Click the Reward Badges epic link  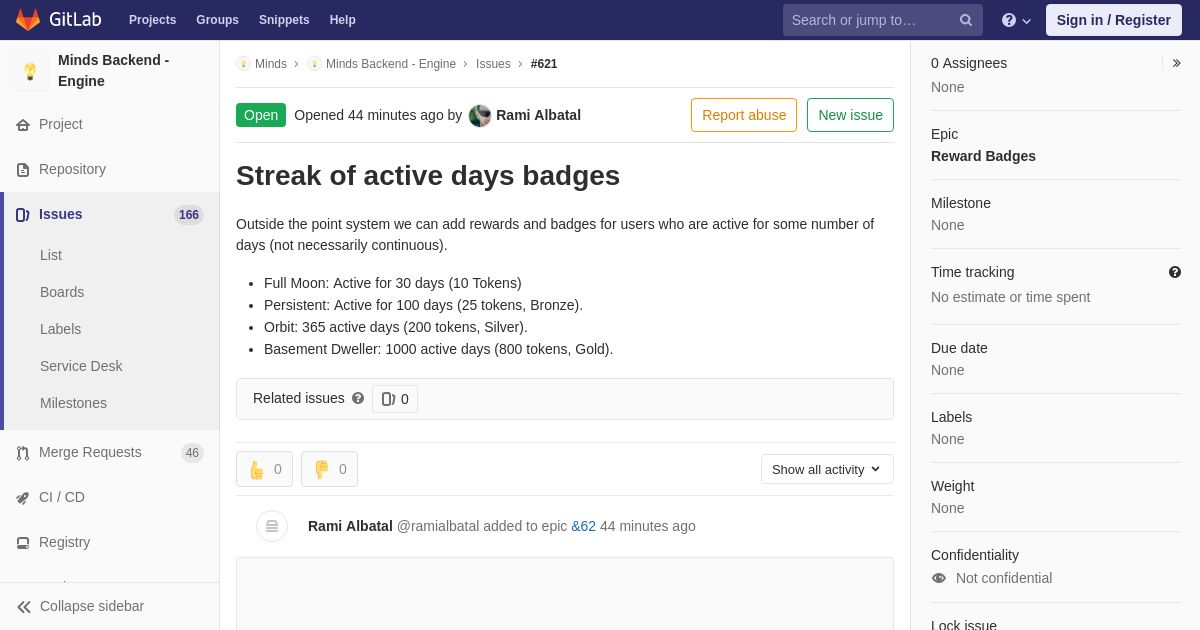[983, 156]
